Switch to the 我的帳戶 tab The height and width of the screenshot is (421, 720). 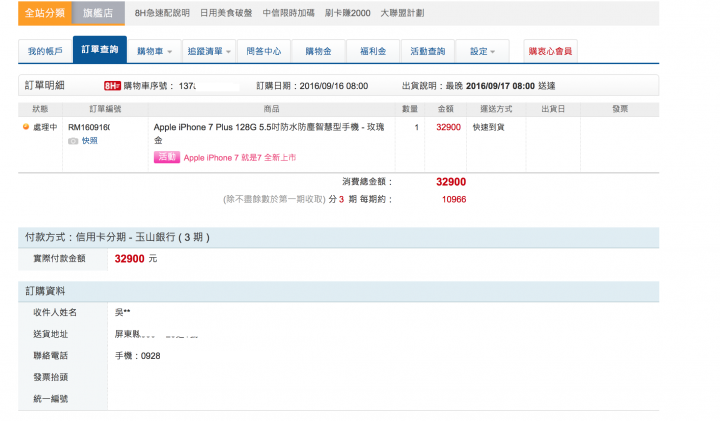click(x=45, y=51)
